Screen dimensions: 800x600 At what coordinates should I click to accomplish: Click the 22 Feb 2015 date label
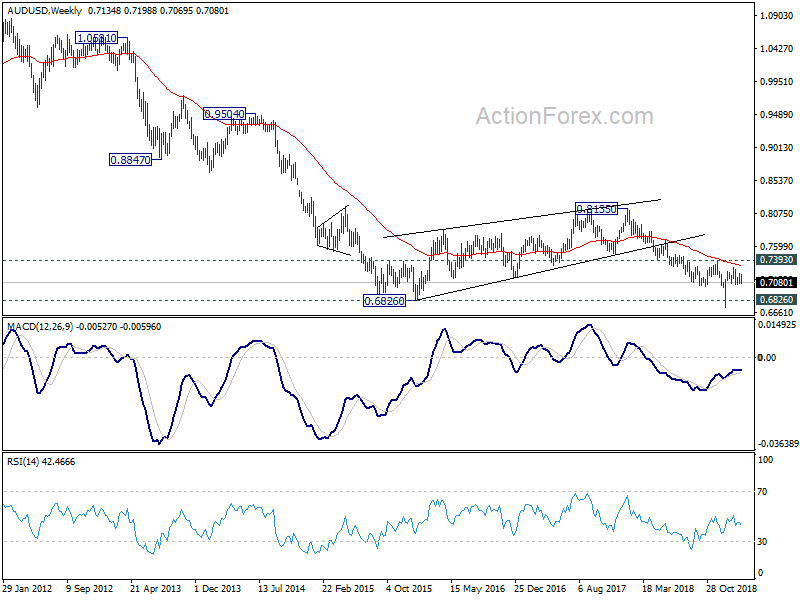[x=348, y=589]
